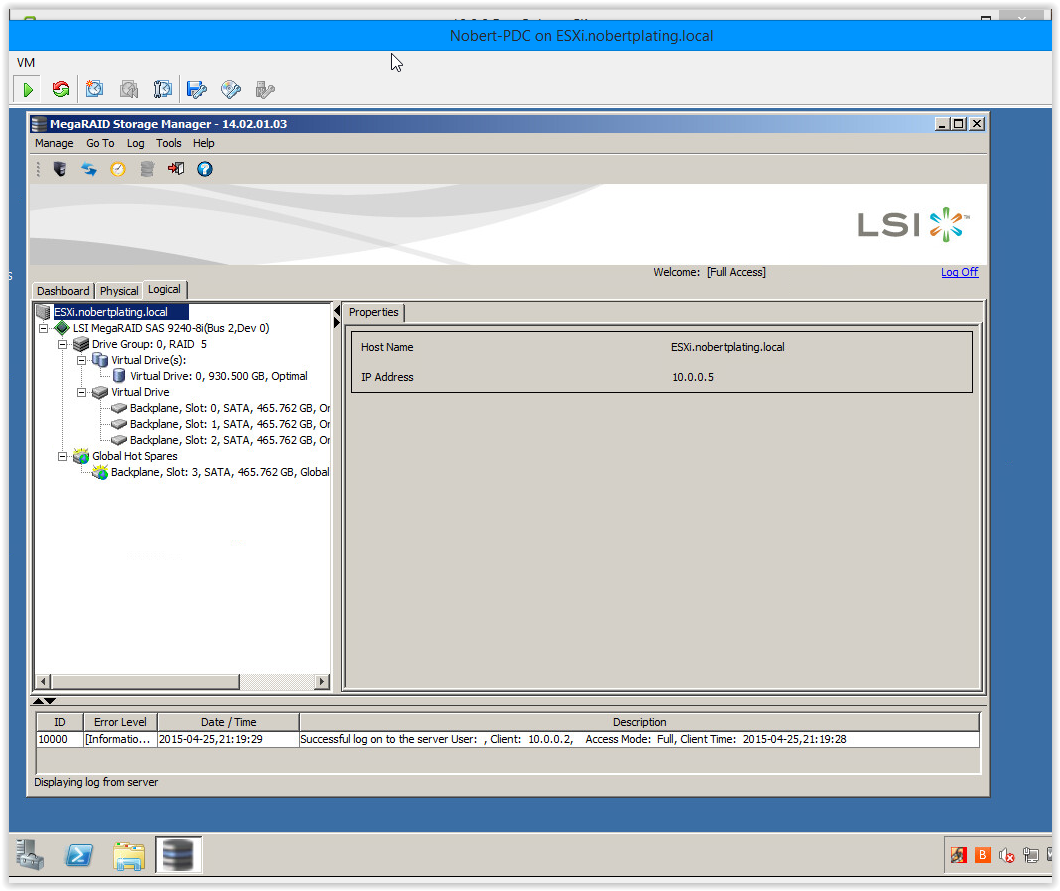Collapse Drive Group: 0, RAID 5
Image resolution: width=1060 pixels, height=891 pixels.
[62, 344]
